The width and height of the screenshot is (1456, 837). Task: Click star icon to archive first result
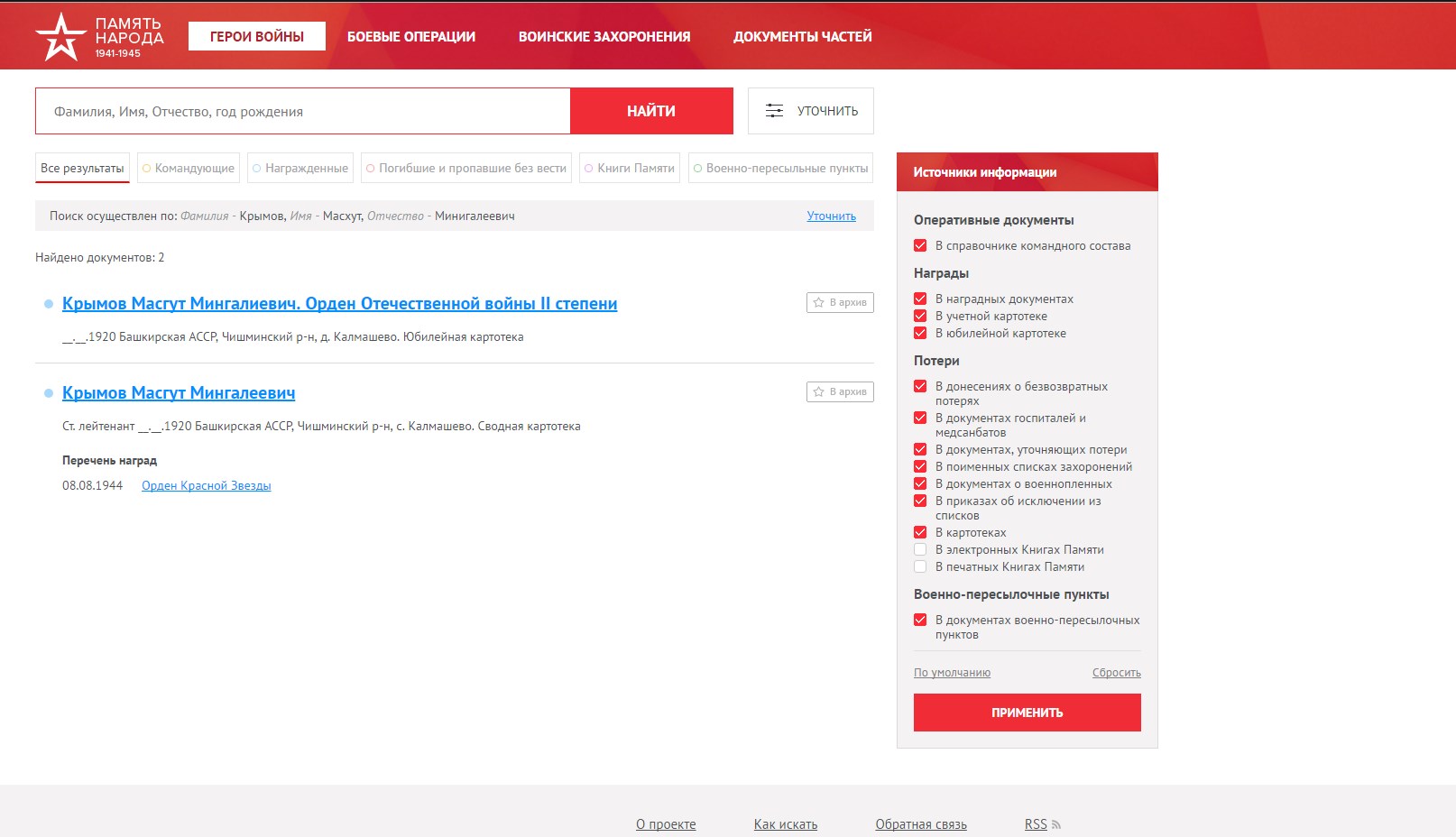[x=819, y=303]
